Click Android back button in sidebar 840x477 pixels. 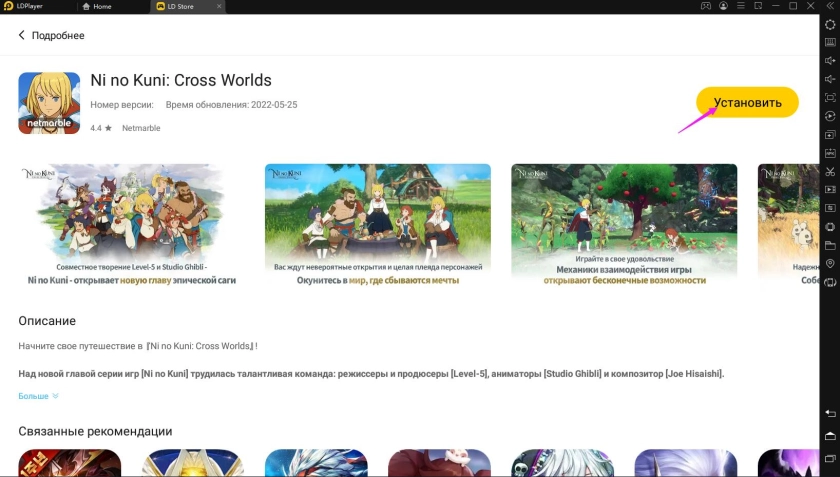(x=830, y=413)
